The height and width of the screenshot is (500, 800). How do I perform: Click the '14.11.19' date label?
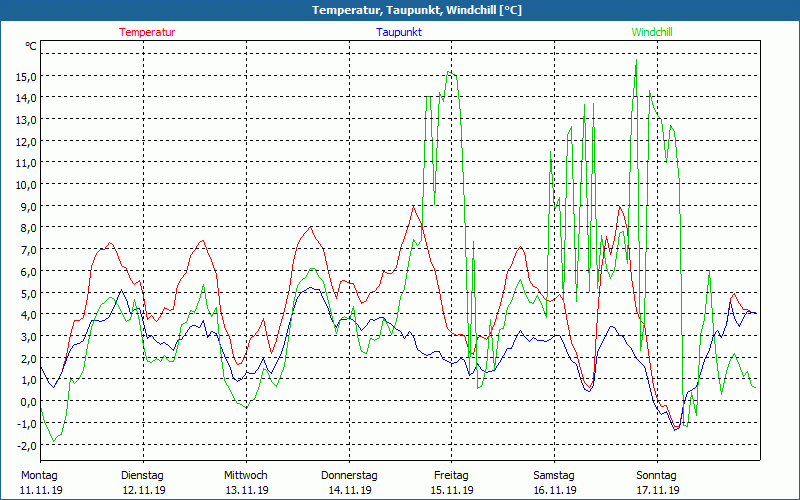click(351, 490)
